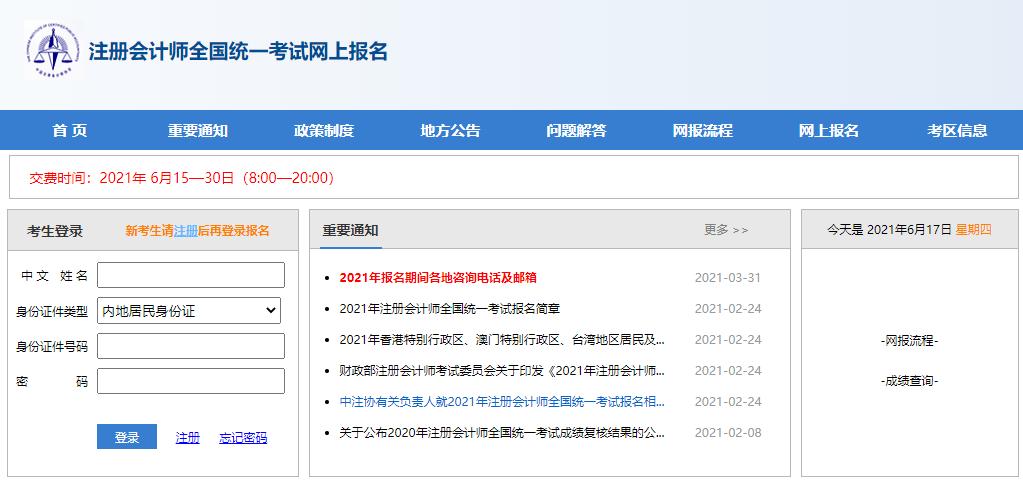This screenshot has width=1023, height=483.
Task: Switch to the 重要通知 panel tab
Action: pos(350,230)
